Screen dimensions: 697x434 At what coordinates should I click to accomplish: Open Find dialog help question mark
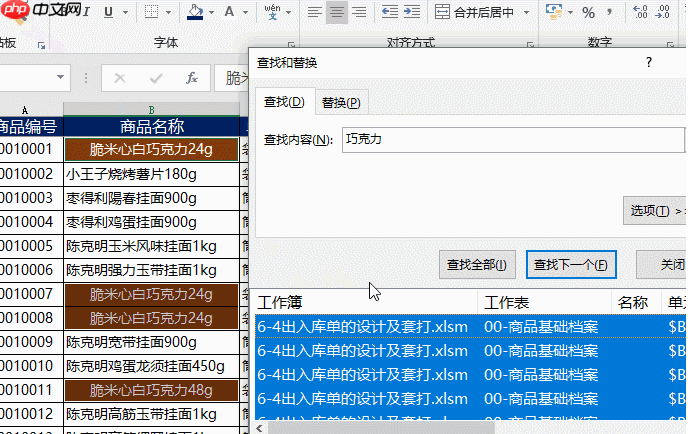pos(649,62)
